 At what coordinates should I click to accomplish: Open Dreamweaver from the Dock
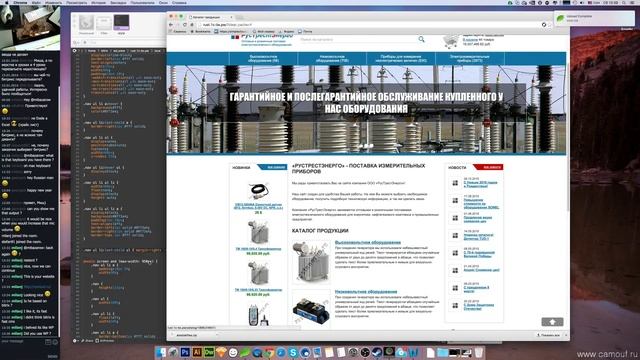tap(209, 352)
